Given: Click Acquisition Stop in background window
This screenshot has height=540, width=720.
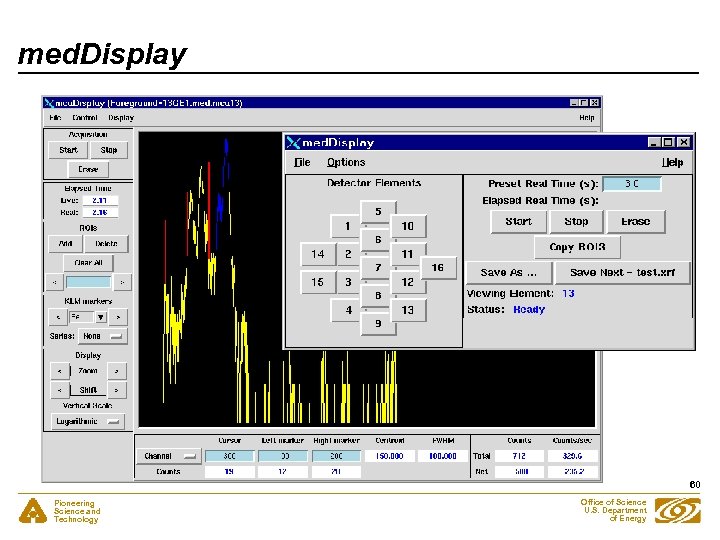Looking at the screenshot, I should point(109,150).
